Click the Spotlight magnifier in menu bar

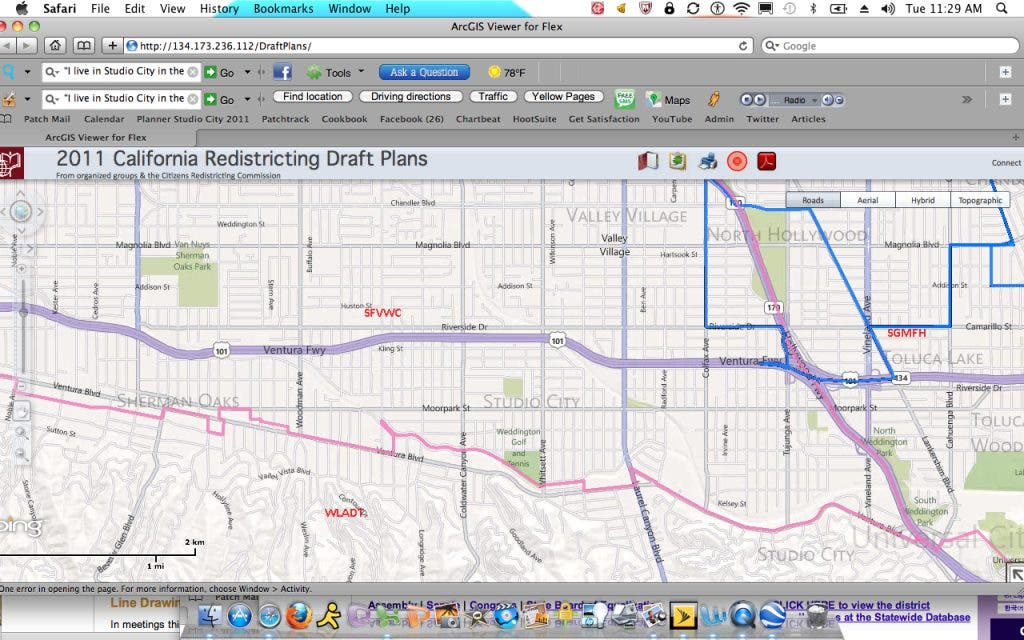pyautogui.click(x=1001, y=8)
